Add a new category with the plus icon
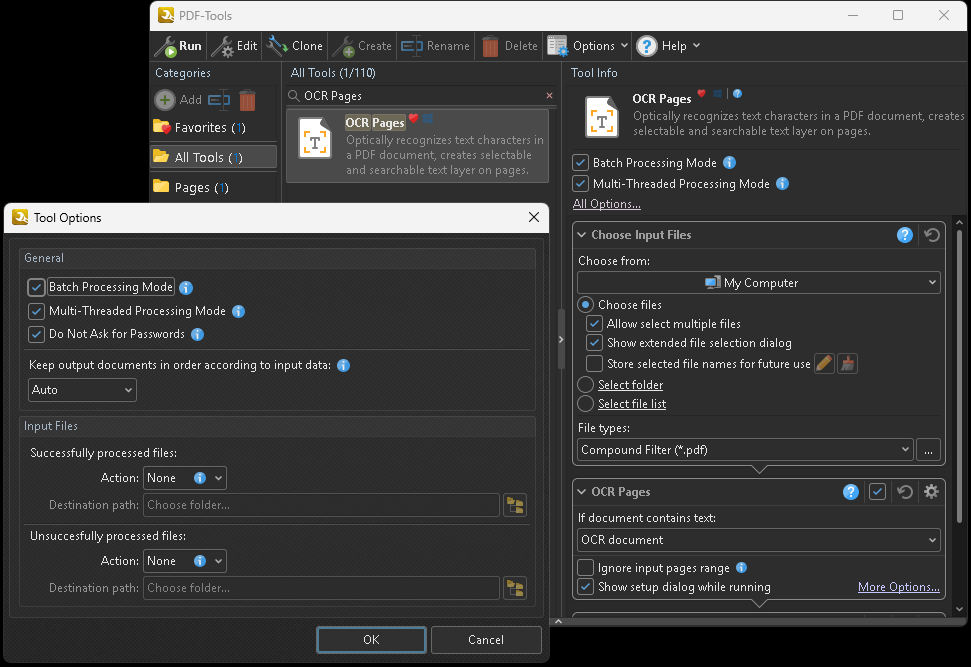The height and width of the screenshot is (667, 971). [x=164, y=100]
